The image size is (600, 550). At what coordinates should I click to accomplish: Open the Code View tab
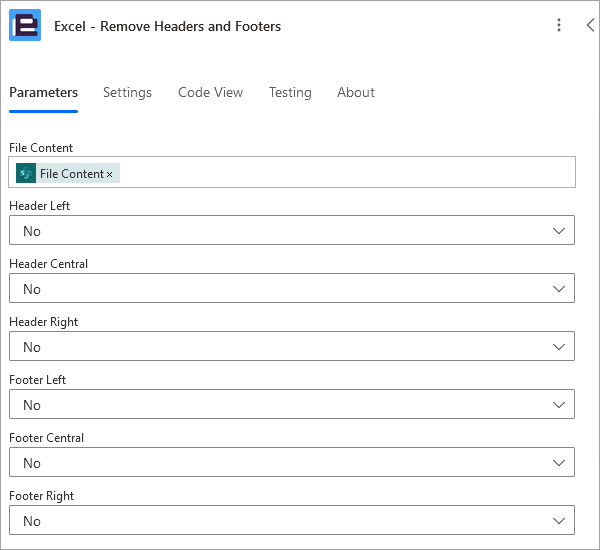(210, 92)
